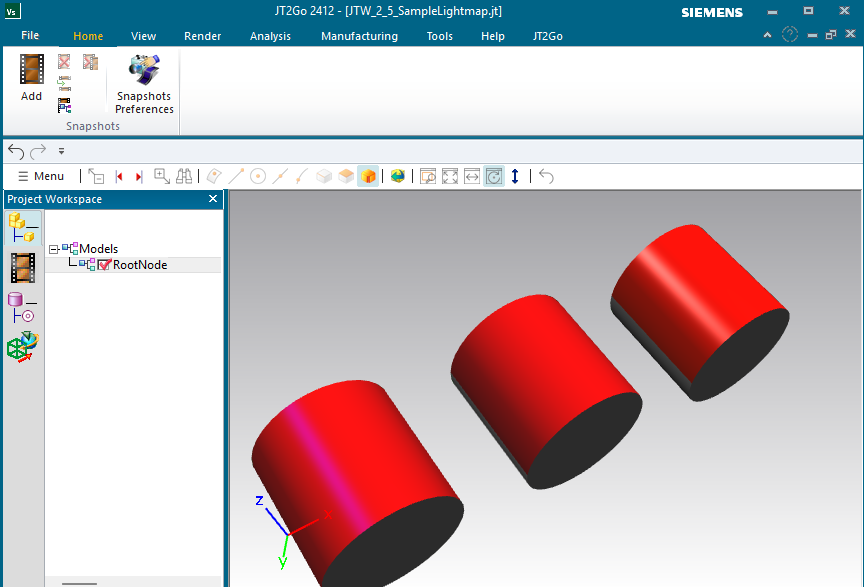The image size is (864, 587).
Task: Click the Undo arrow button
Action: pos(15,151)
